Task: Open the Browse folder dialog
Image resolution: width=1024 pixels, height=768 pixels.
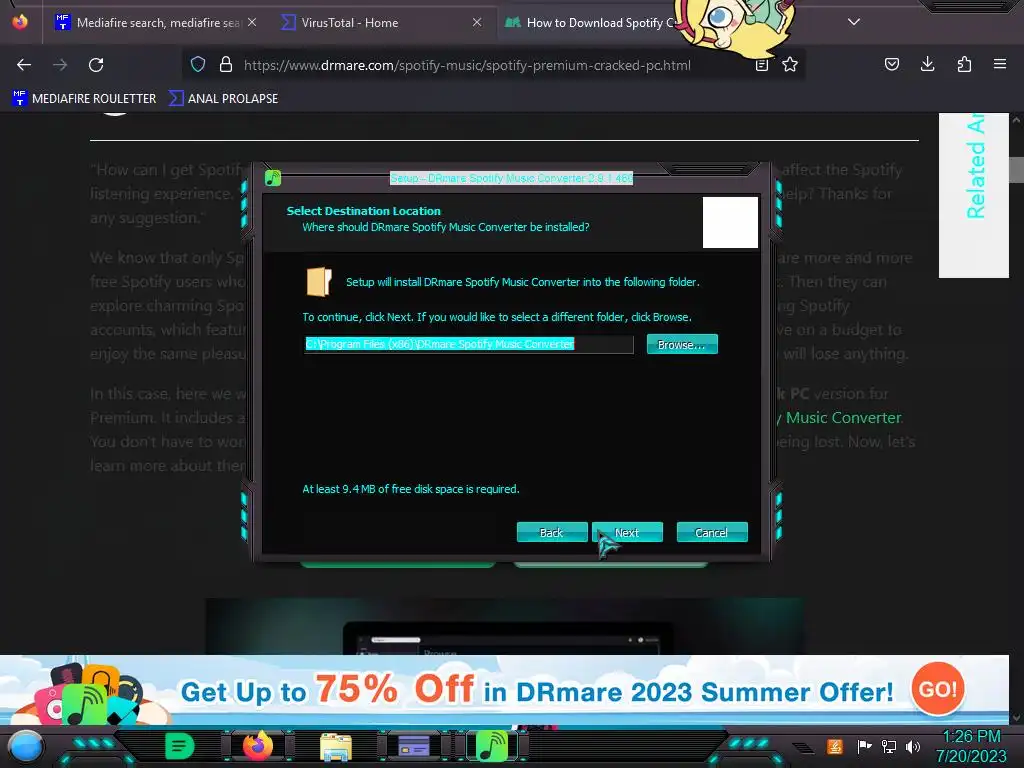Action: click(x=682, y=344)
